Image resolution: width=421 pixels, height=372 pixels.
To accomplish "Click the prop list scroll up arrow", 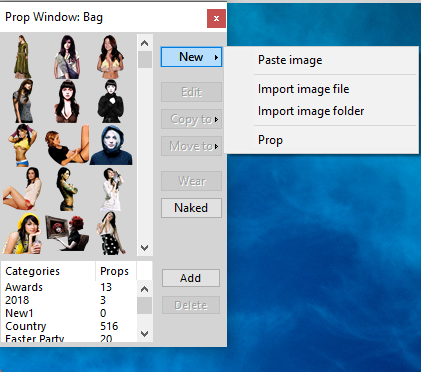I will 145,43.
